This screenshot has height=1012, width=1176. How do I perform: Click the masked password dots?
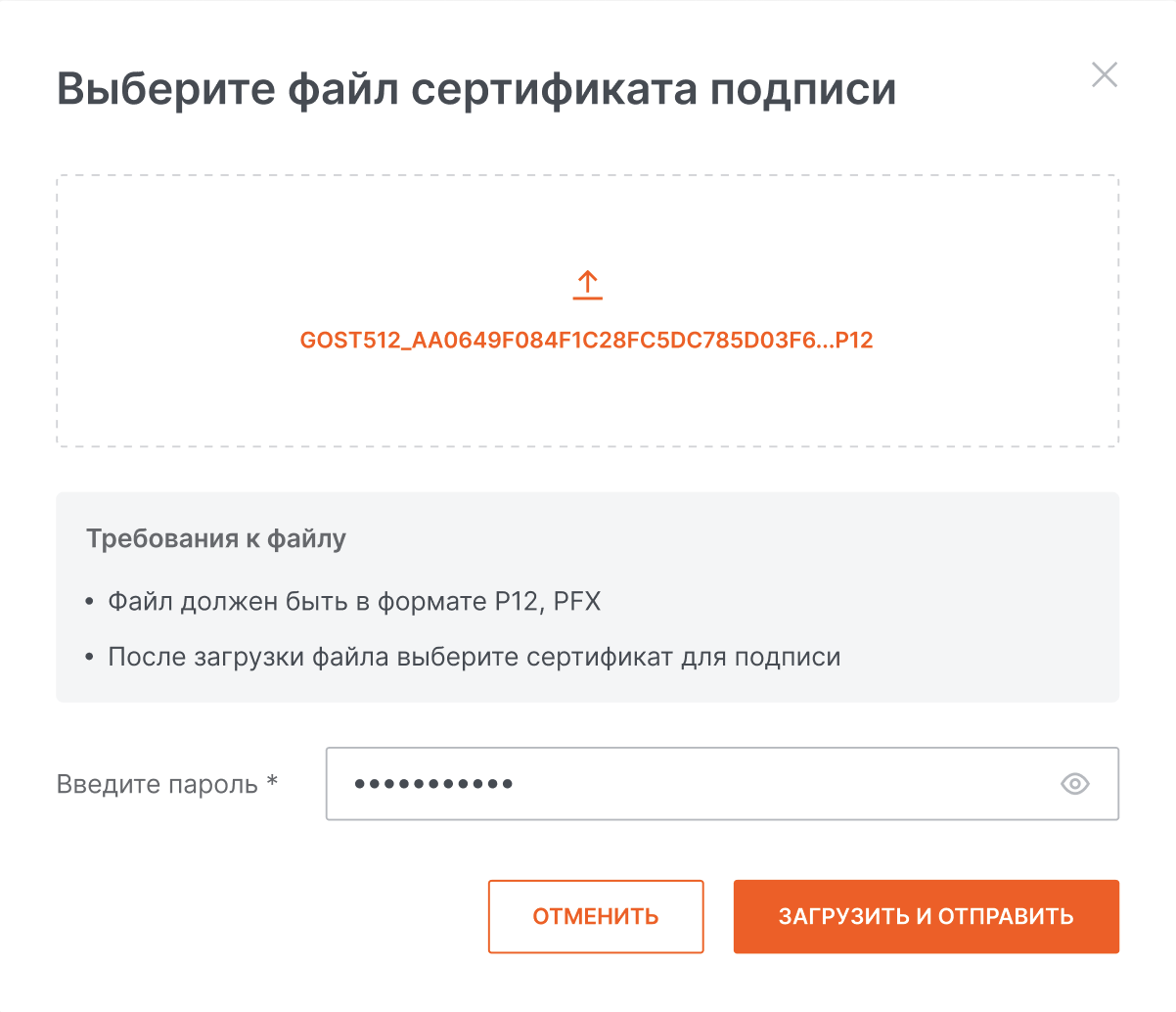[433, 784]
